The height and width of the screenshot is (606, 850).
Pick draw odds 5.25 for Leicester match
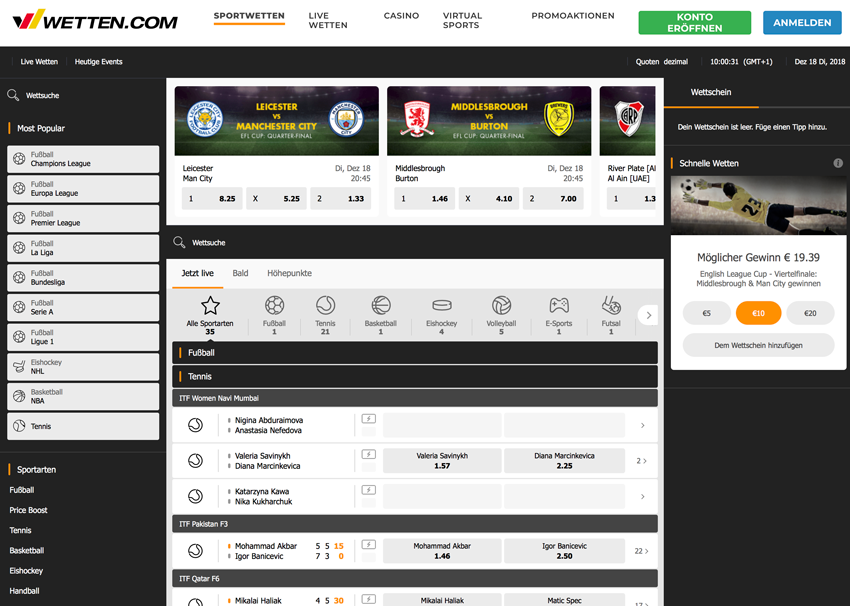[x=276, y=198]
